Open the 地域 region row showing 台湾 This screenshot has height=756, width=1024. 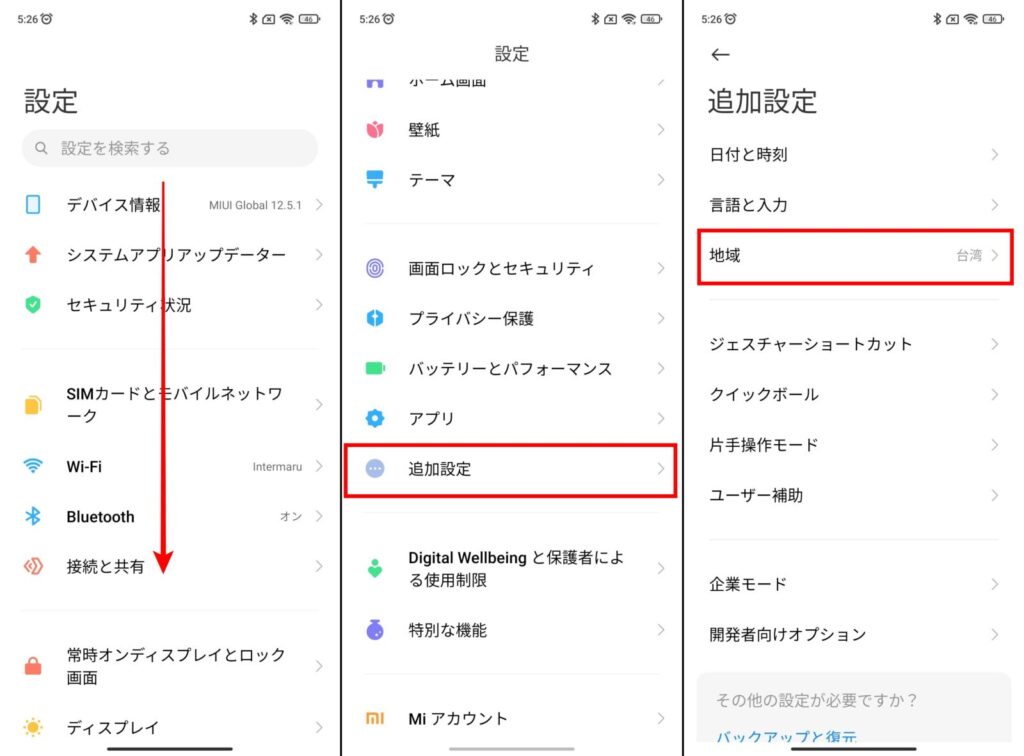pyautogui.click(x=855, y=256)
